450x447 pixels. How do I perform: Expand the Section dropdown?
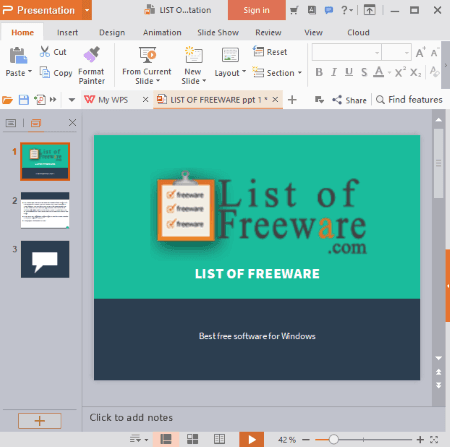click(300, 73)
